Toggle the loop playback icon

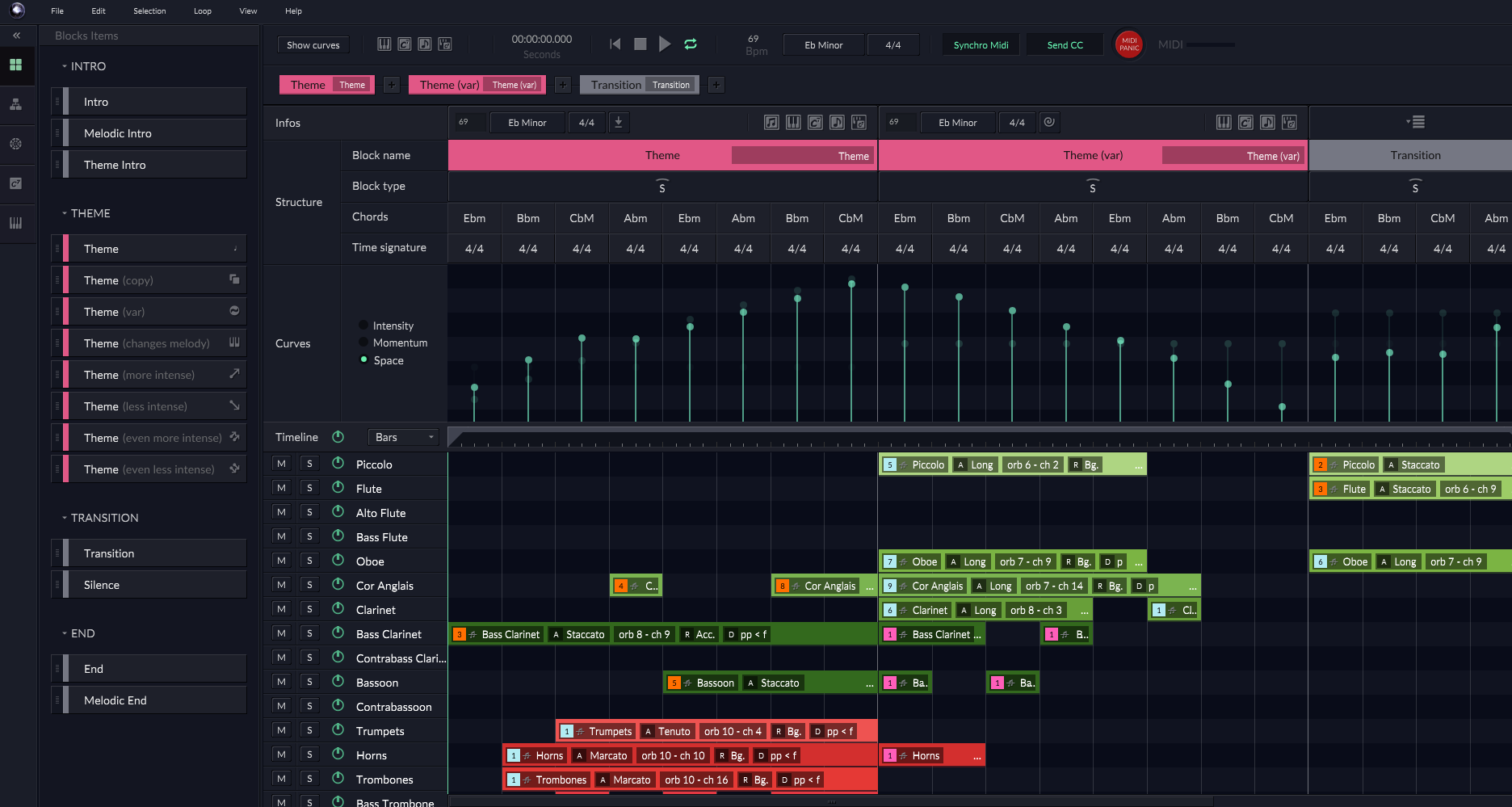point(691,44)
